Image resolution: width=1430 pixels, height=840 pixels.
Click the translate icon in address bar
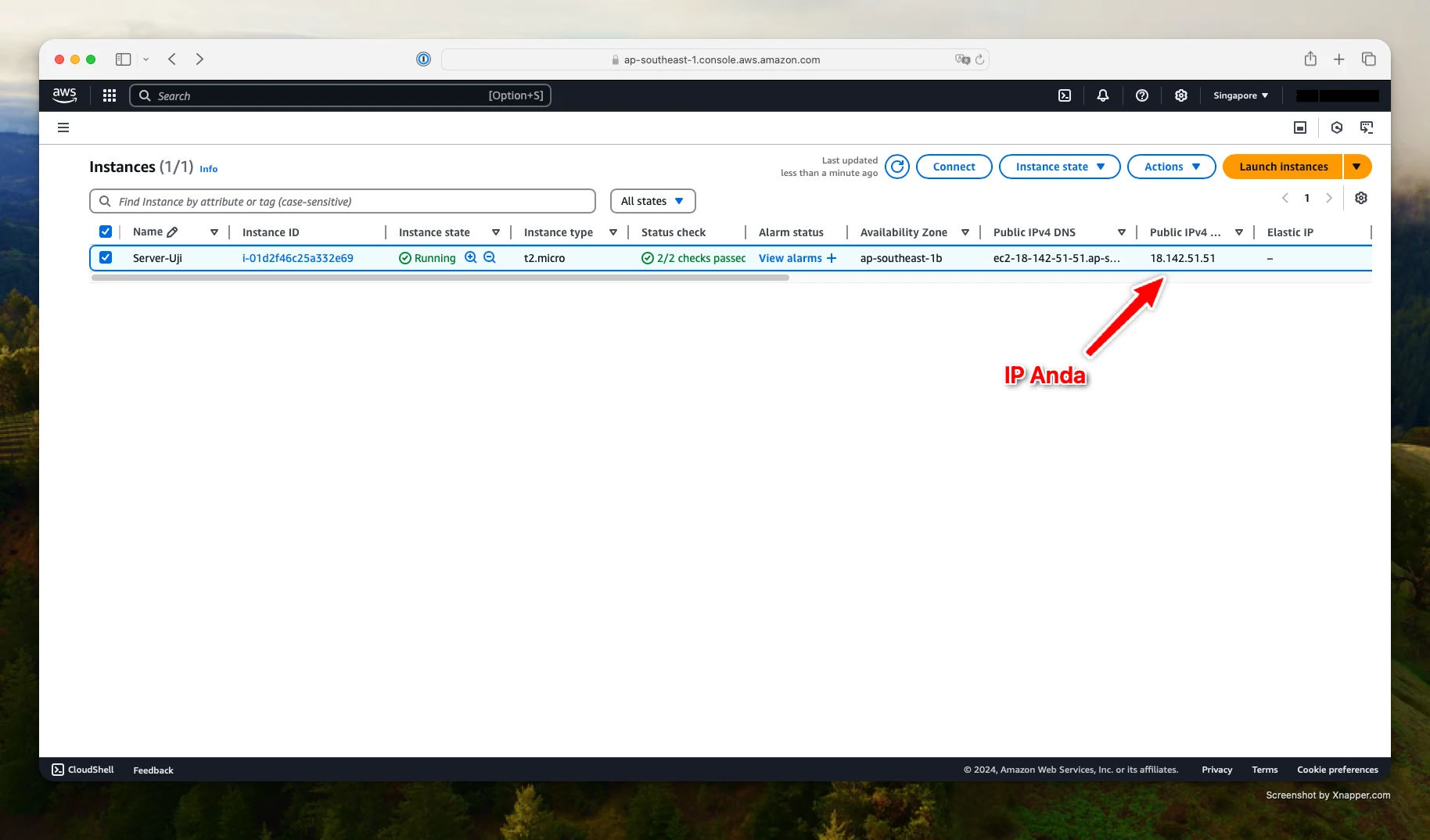coord(962,59)
